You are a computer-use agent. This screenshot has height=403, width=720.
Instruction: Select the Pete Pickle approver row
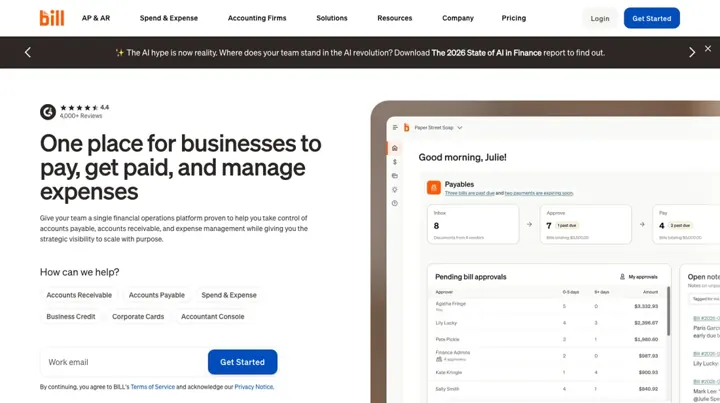coord(546,340)
